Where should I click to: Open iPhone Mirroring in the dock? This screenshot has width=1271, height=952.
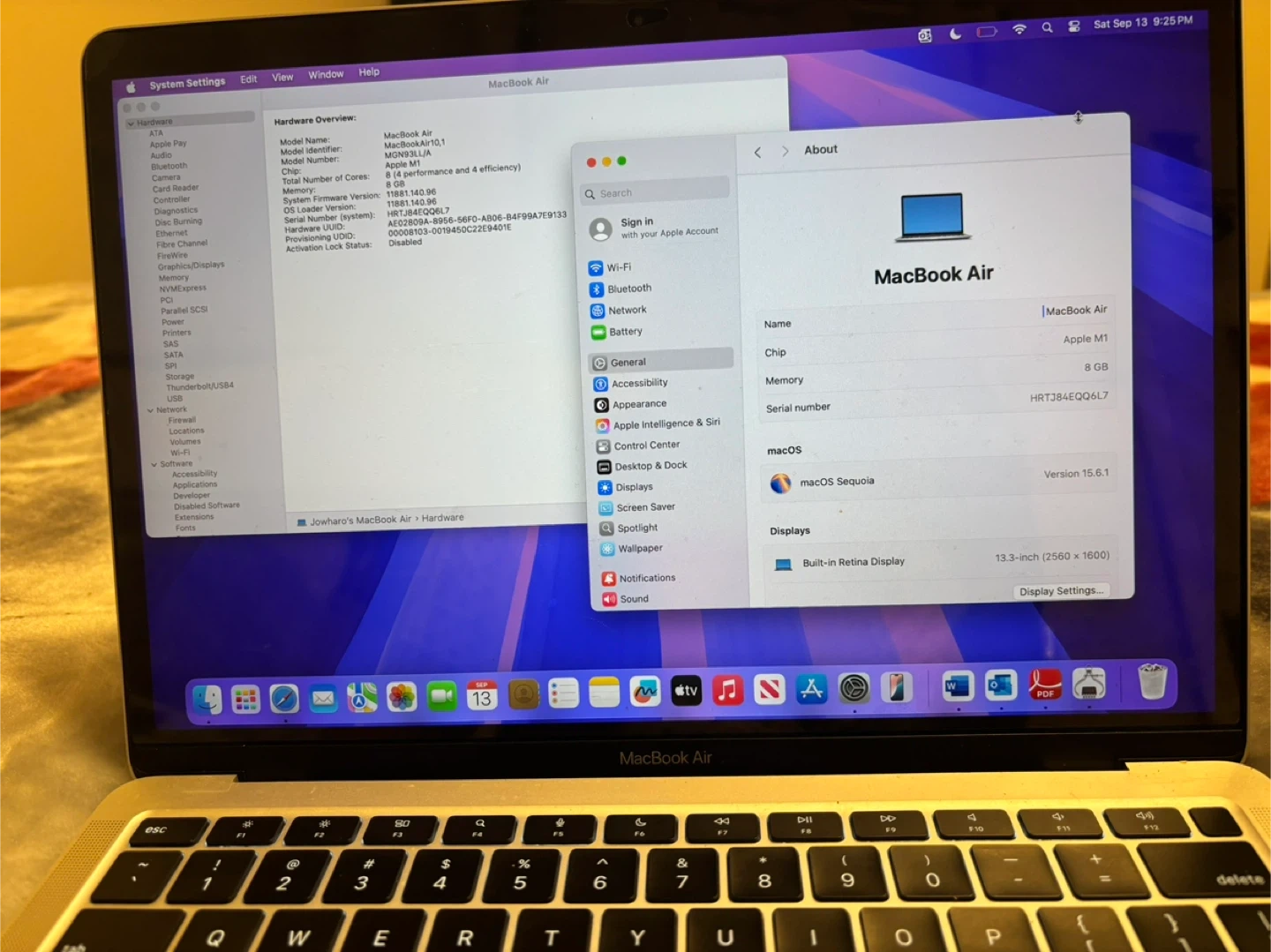(x=896, y=686)
